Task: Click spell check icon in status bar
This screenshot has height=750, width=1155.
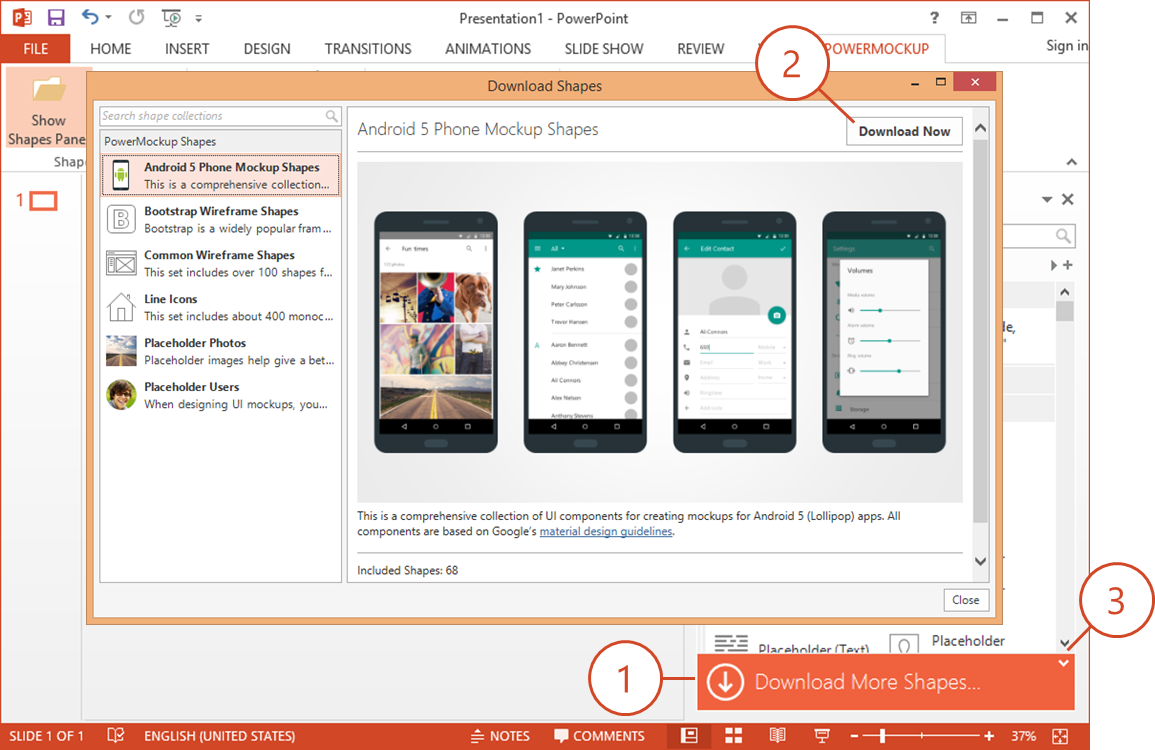Action: tap(116, 735)
